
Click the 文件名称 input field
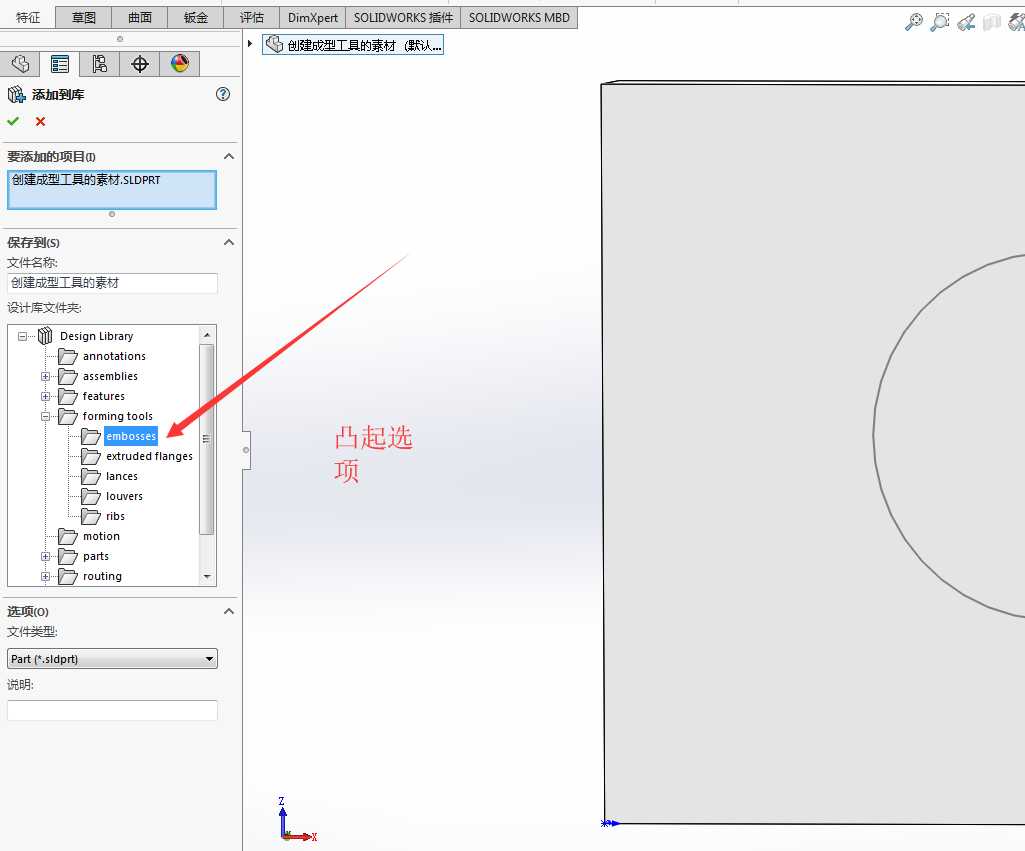[x=112, y=283]
